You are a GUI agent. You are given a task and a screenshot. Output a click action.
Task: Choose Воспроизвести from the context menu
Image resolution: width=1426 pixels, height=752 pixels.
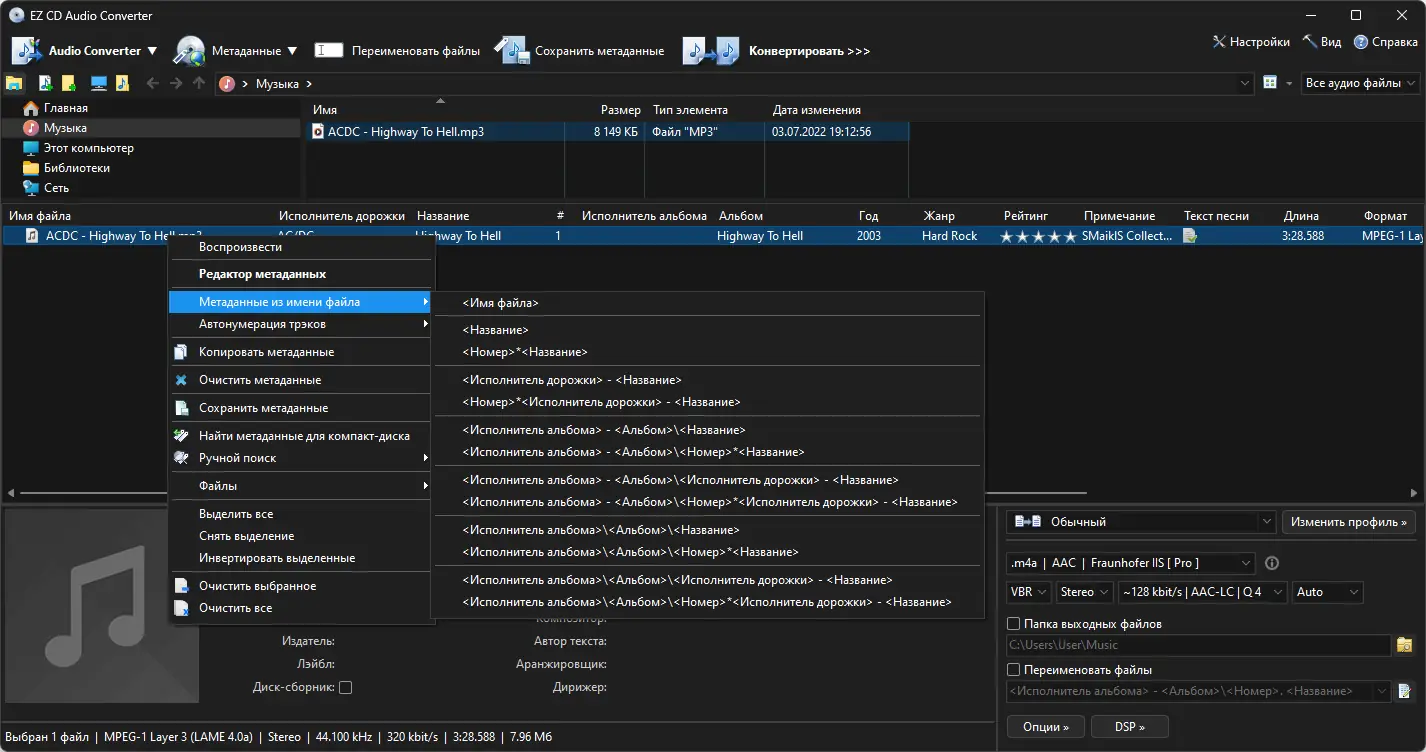(301, 247)
